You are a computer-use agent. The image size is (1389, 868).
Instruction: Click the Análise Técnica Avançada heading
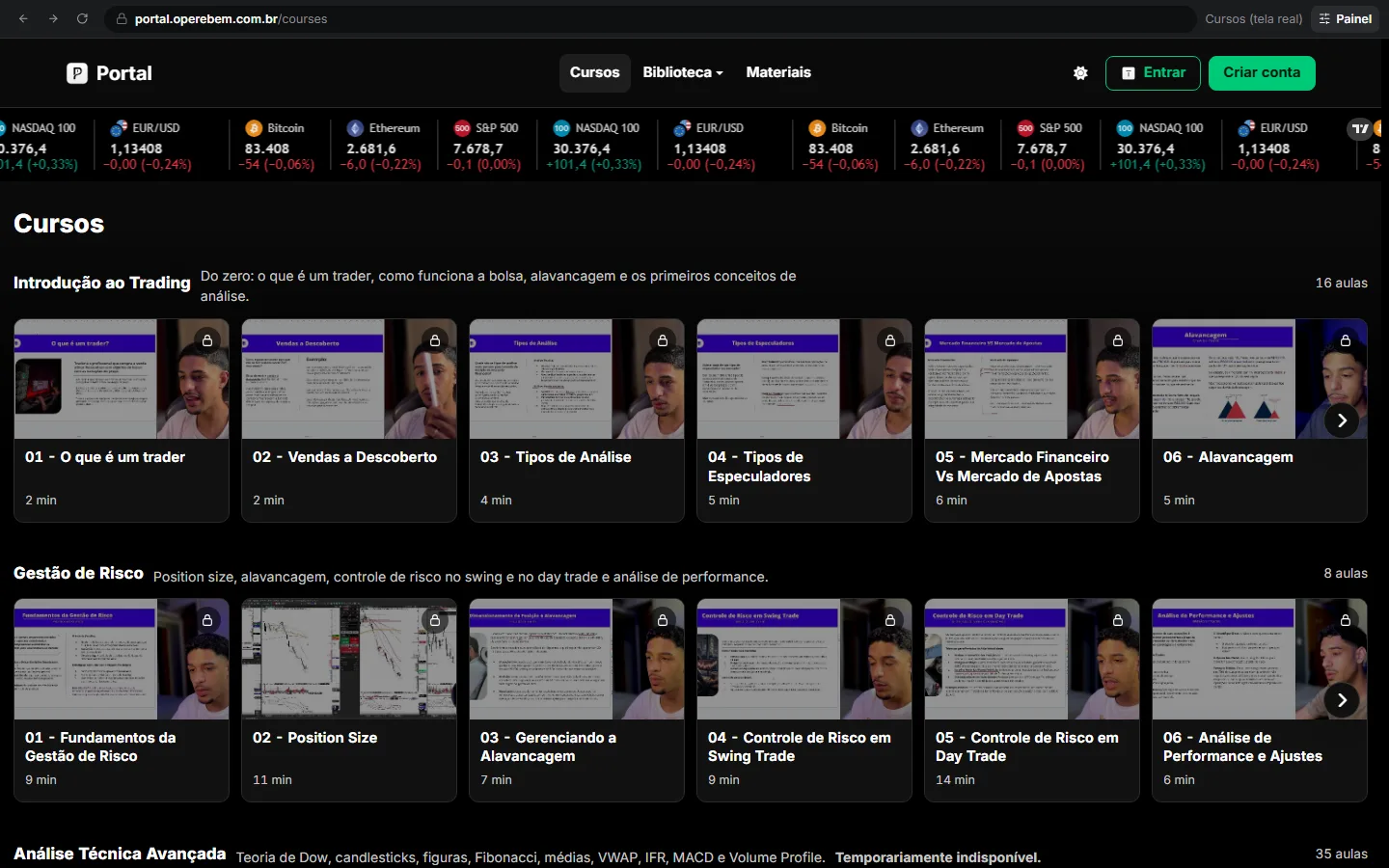[120, 854]
